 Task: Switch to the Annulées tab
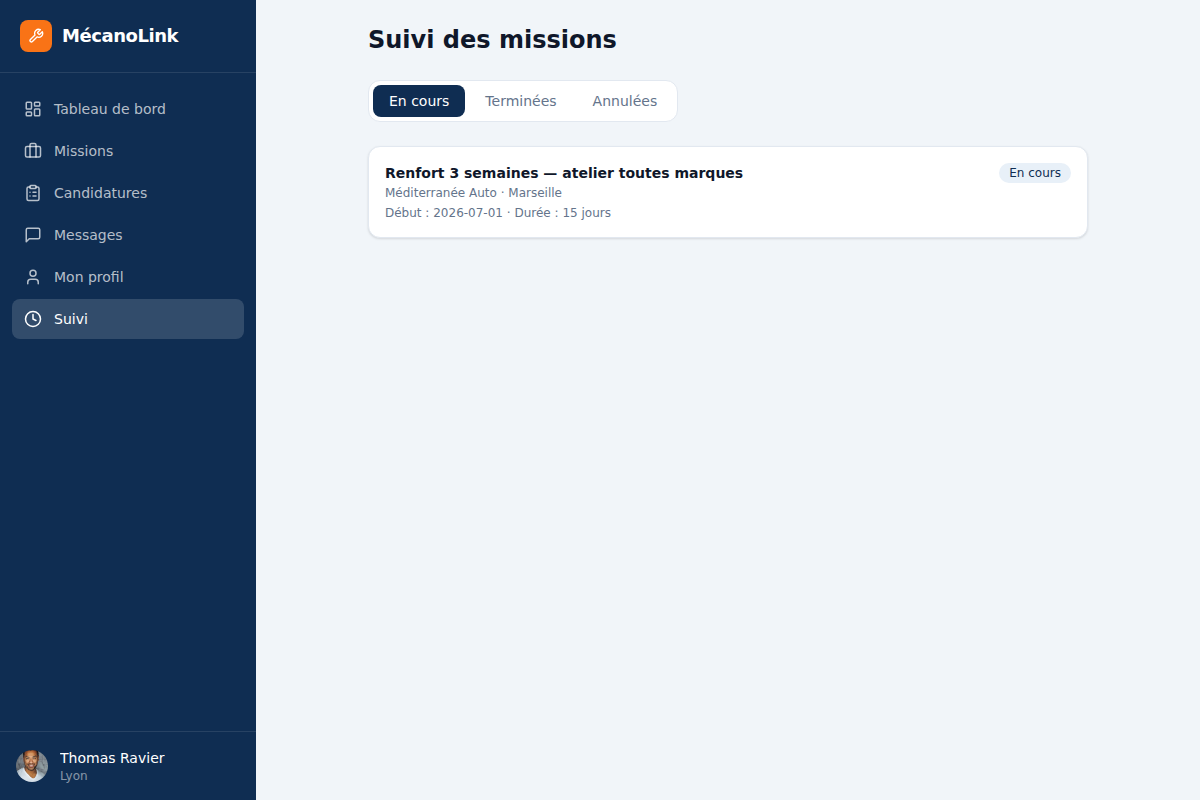[x=625, y=101]
